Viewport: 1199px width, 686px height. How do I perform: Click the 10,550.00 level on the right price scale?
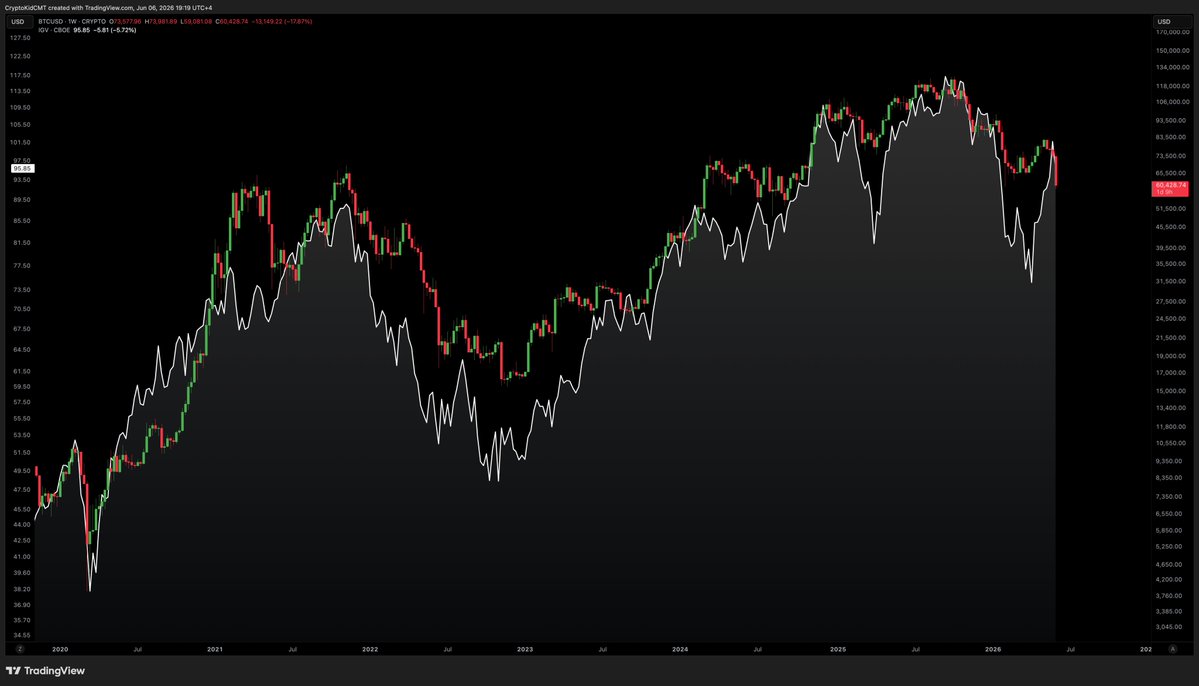(1172, 444)
